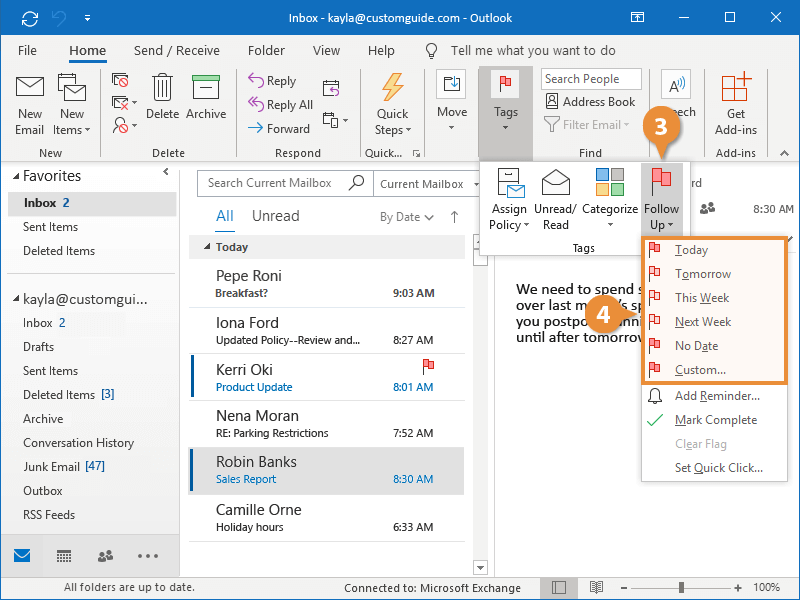This screenshot has width=800, height=600.
Task: Open Customize Quick Access Toolbar arrow
Action: pos(87,18)
